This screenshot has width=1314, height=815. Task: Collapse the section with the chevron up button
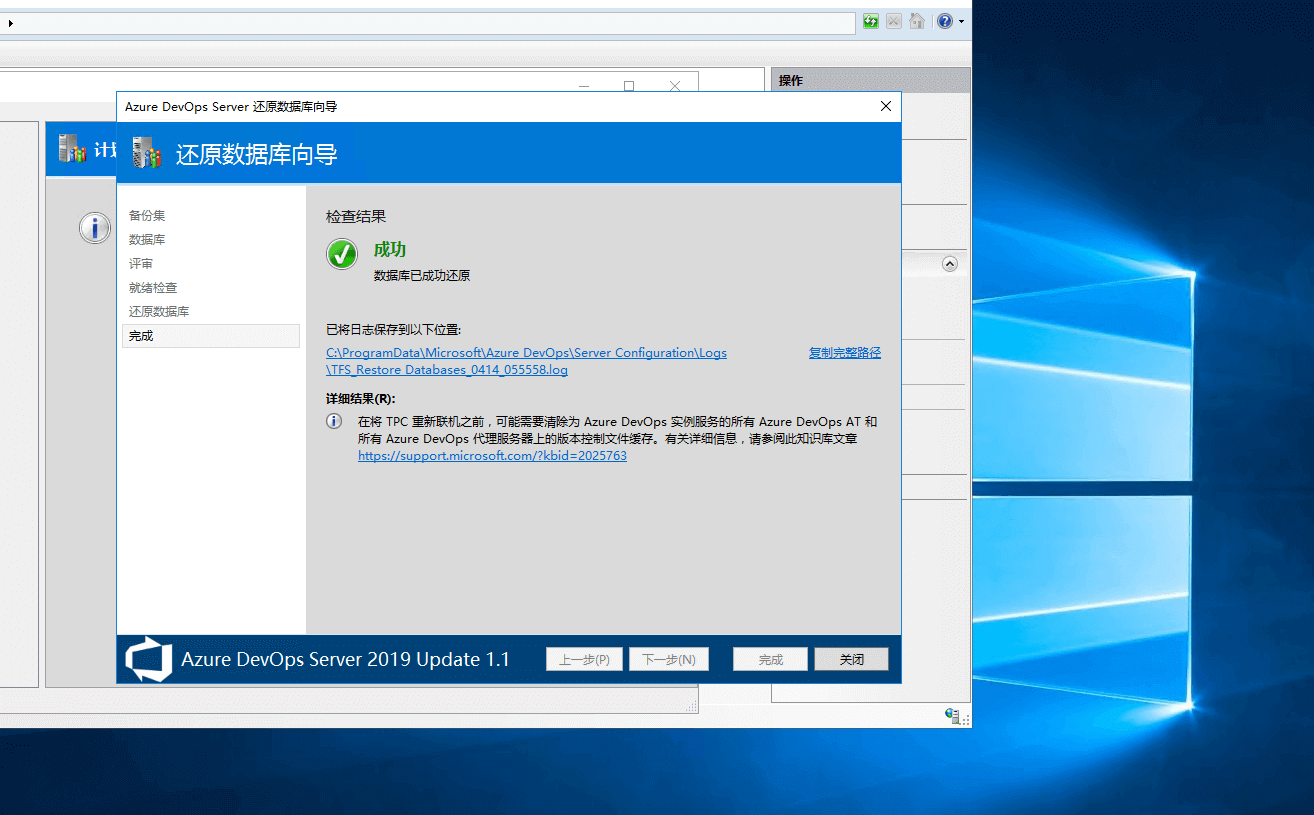(x=950, y=264)
